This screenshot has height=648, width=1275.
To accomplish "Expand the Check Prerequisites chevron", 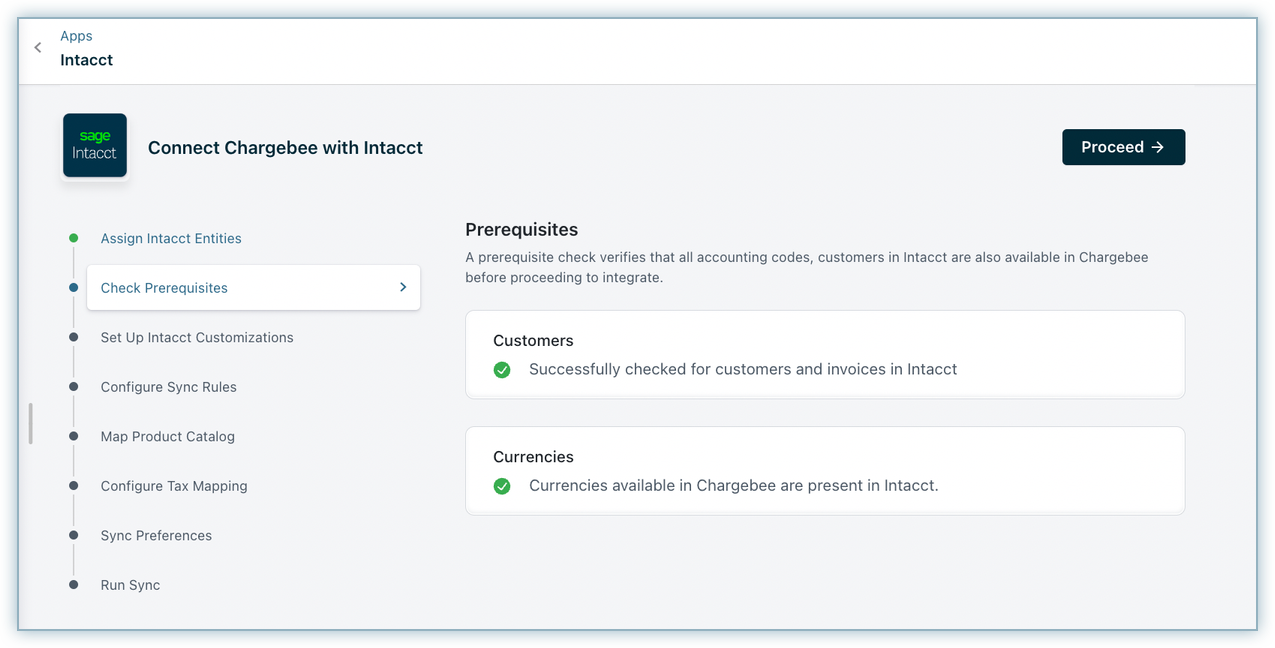I will click(403, 287).
